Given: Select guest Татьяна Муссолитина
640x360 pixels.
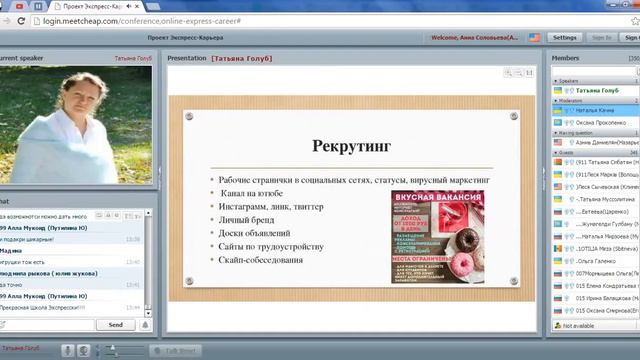Looking at the screenshot, I should (596, 199).
